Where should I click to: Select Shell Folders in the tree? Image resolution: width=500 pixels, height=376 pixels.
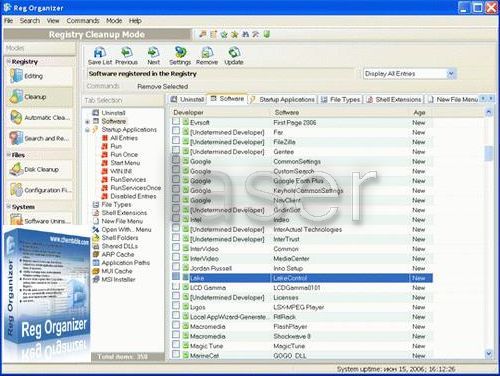click(x=120, y=238)
